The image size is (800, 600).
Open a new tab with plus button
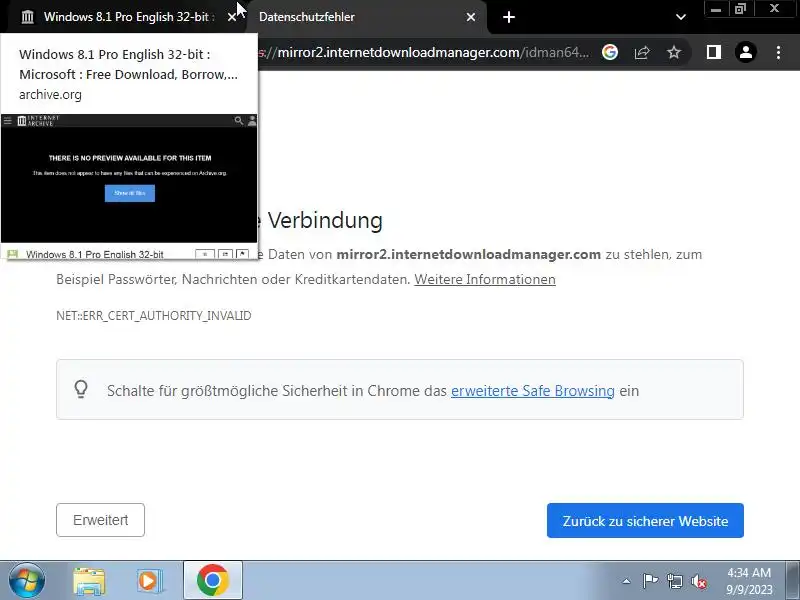pyautogui.click(x=509, y=17)
